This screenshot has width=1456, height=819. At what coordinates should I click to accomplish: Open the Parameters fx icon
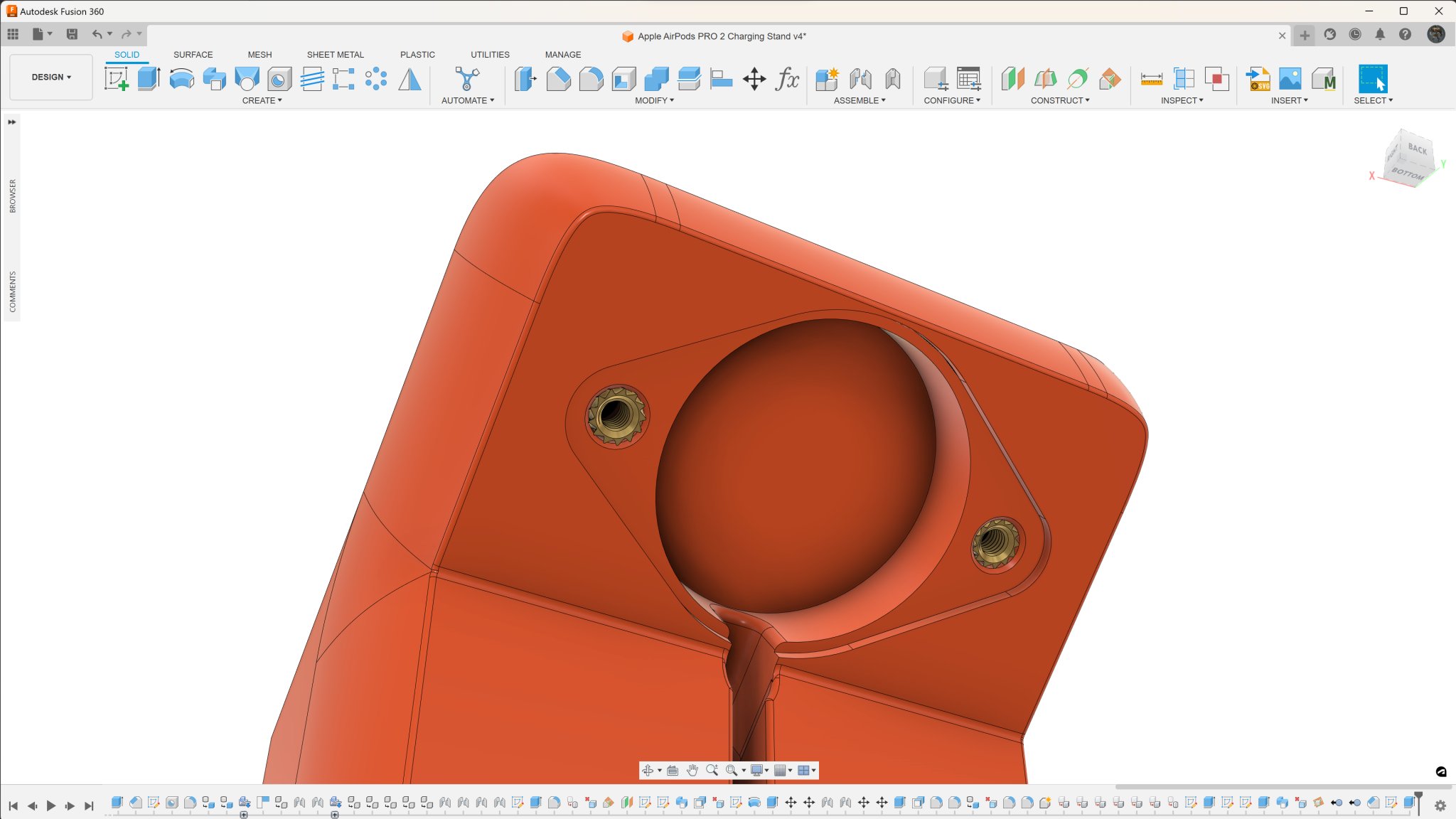click(x=787, y=79)
